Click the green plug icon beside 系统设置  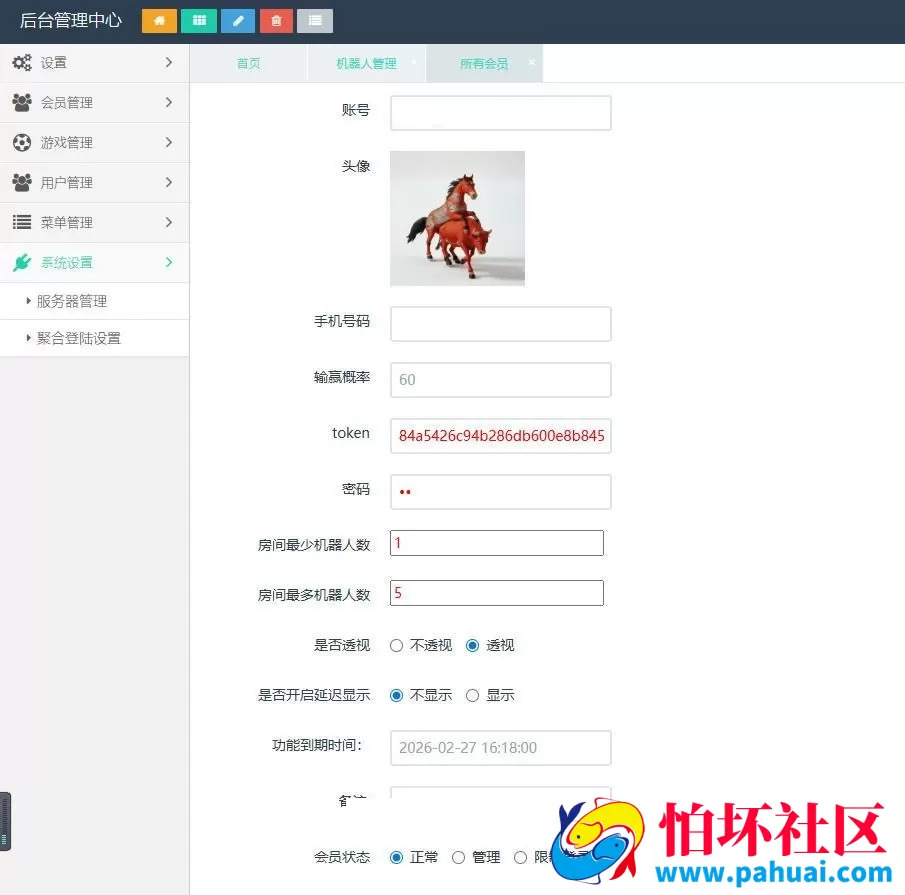[x=22, y=263]
